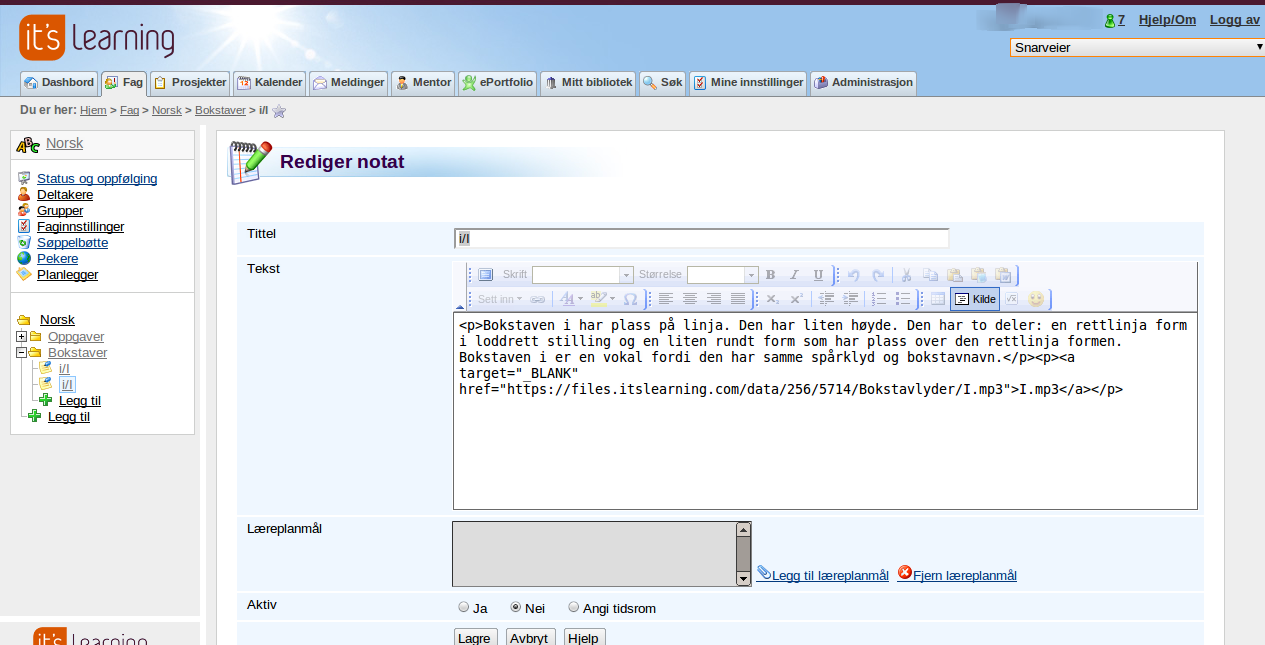Click the cut scissors icon

(906, 275)
